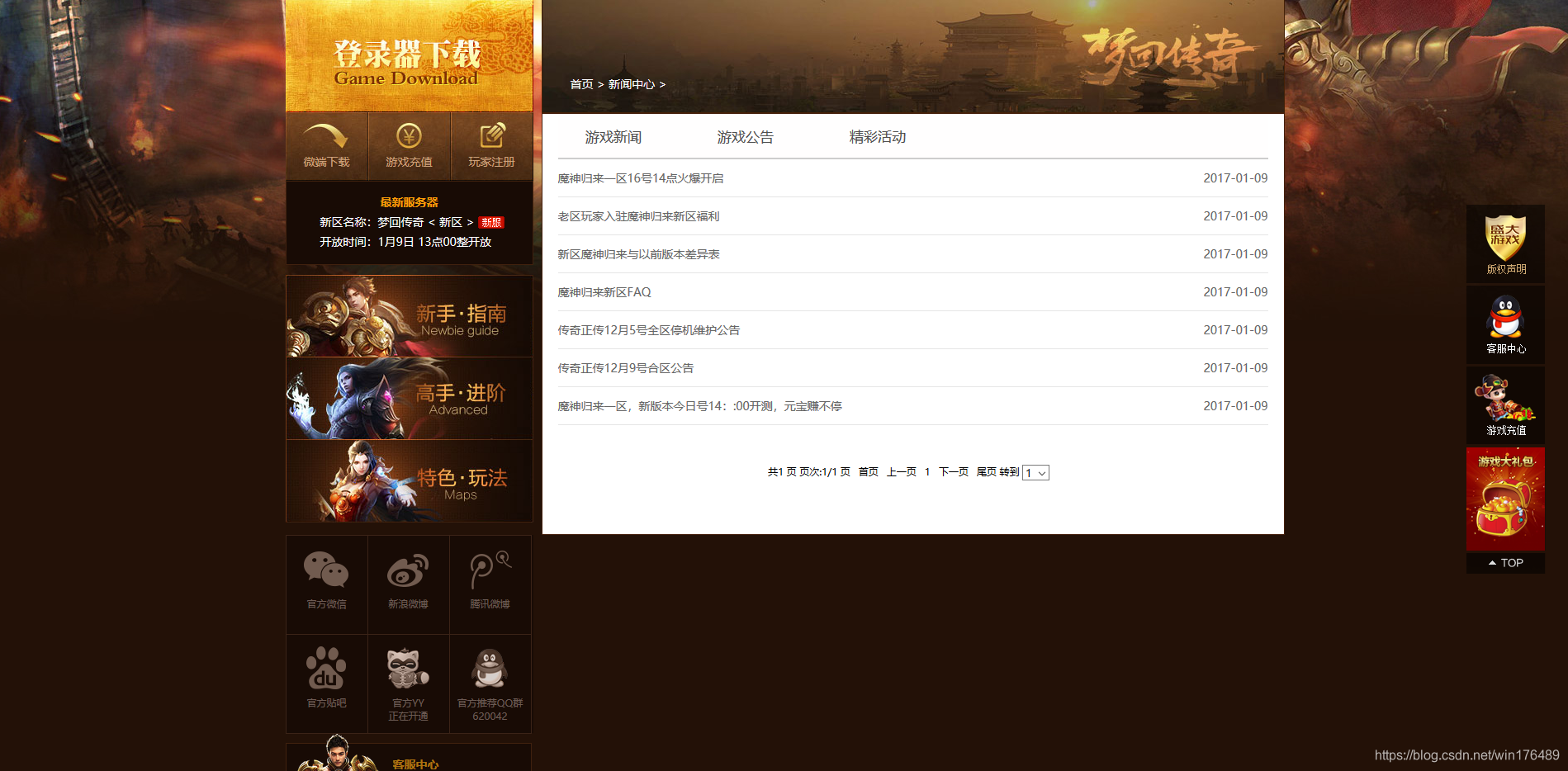
Task: Open the 游戏大礼包 treasure chest banner
Action: tap(1505, 499)
